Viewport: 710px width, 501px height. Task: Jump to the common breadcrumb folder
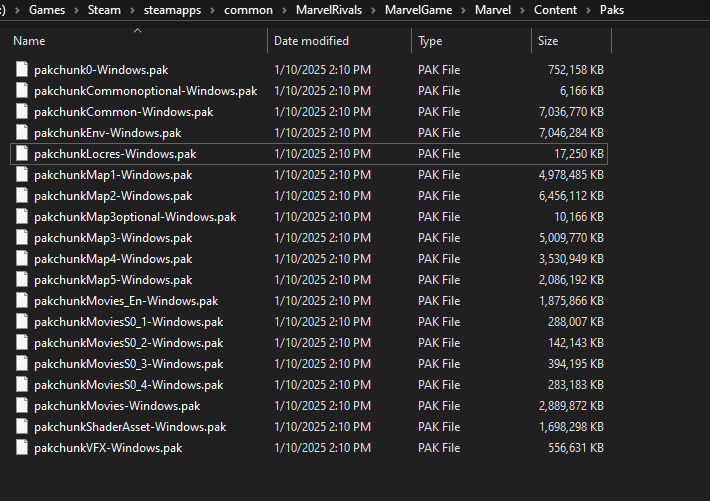(x=248, y=10)
